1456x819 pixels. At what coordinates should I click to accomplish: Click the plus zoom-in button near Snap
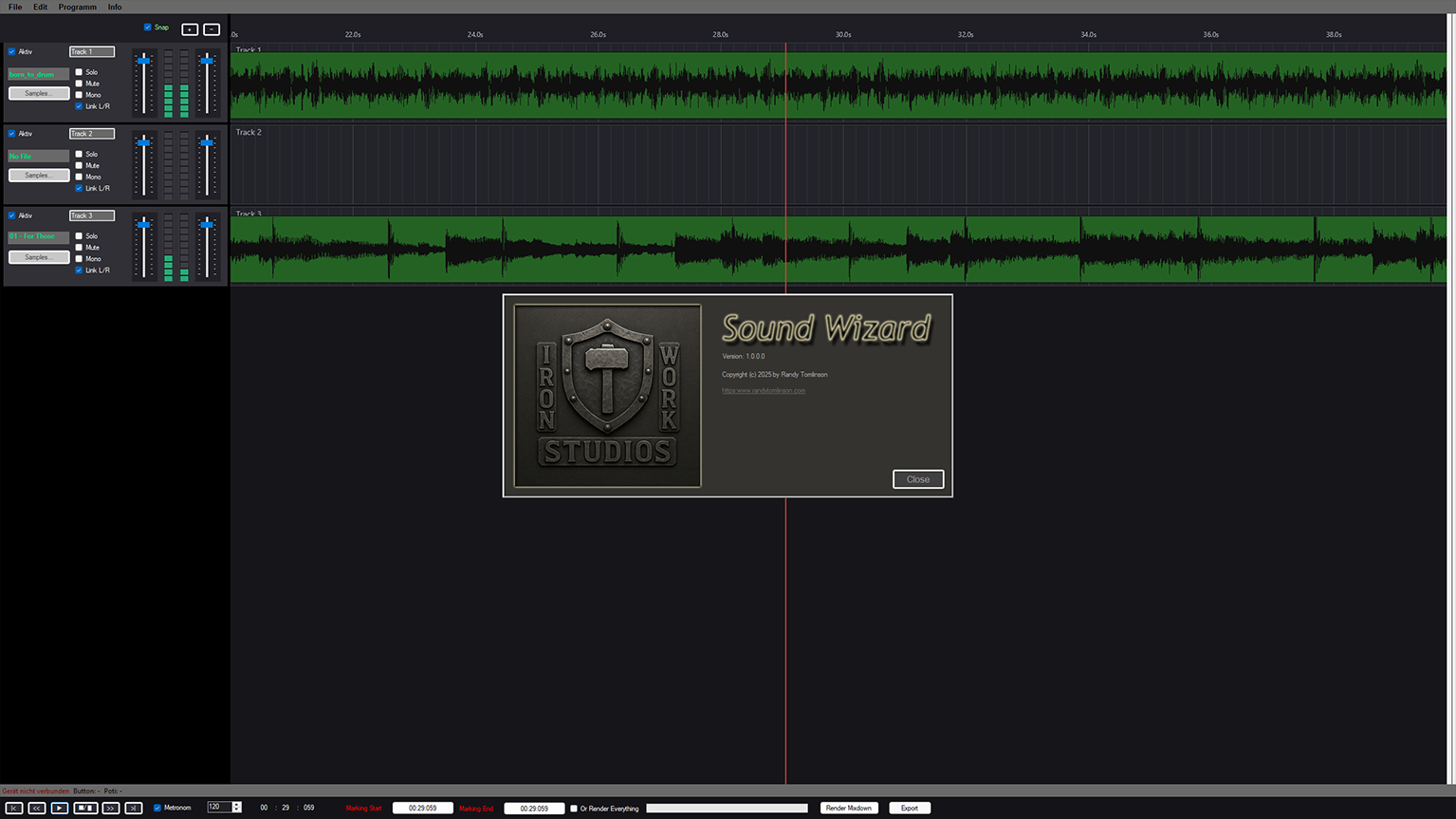point(190,29)
